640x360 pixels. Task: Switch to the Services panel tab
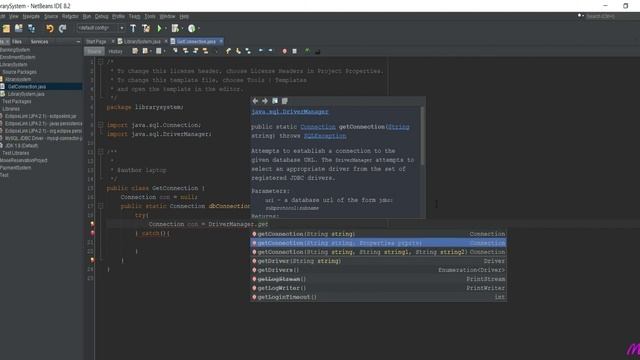(x=39, y=42)
